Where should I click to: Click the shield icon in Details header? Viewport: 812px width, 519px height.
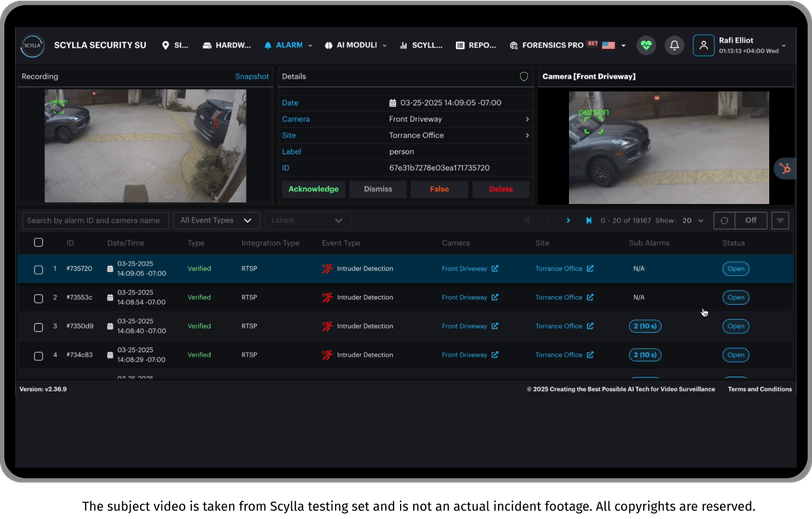[x=524, y=77]
